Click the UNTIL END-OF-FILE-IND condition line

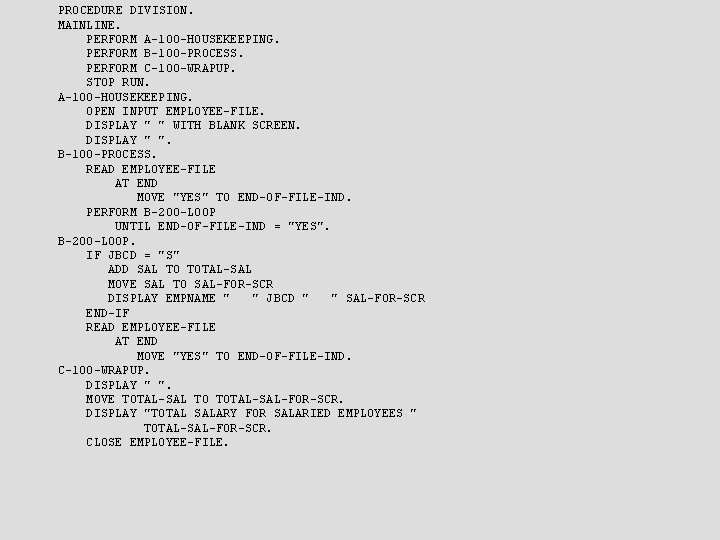pyautogui.click(x=222, y=226)
